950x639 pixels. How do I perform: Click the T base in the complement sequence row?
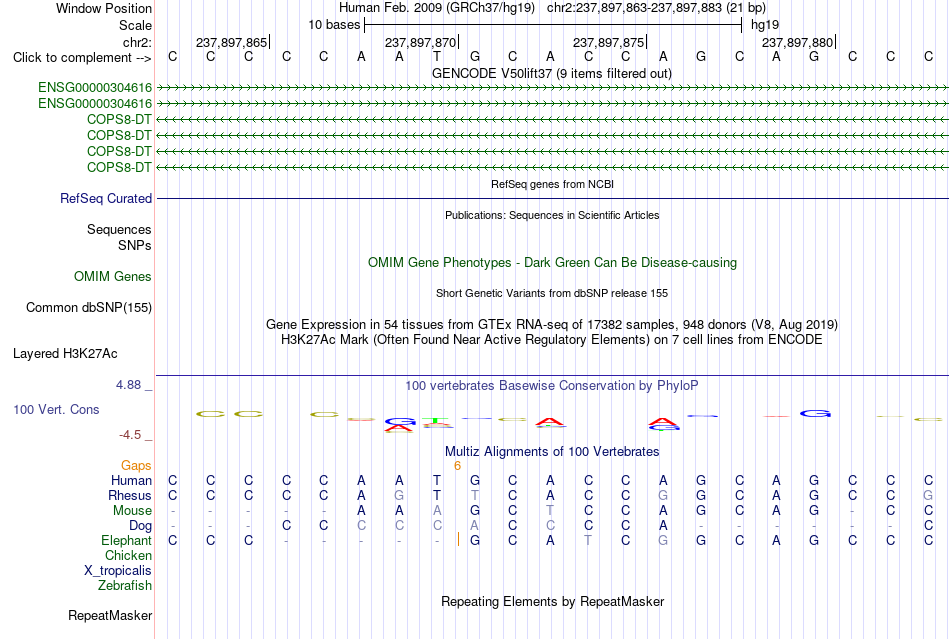(x=437, y=57)
